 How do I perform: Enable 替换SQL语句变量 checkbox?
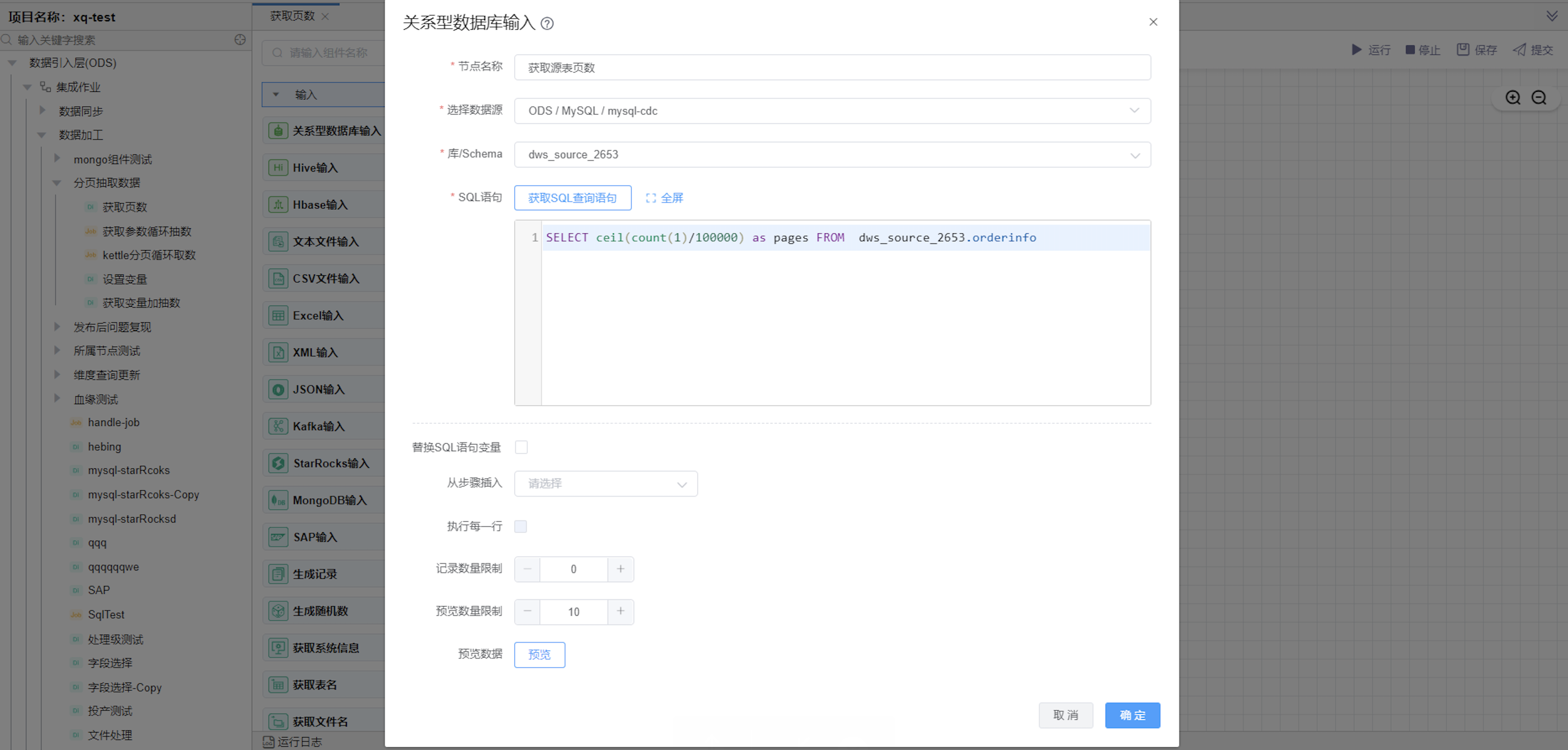(x=521, y=447)
